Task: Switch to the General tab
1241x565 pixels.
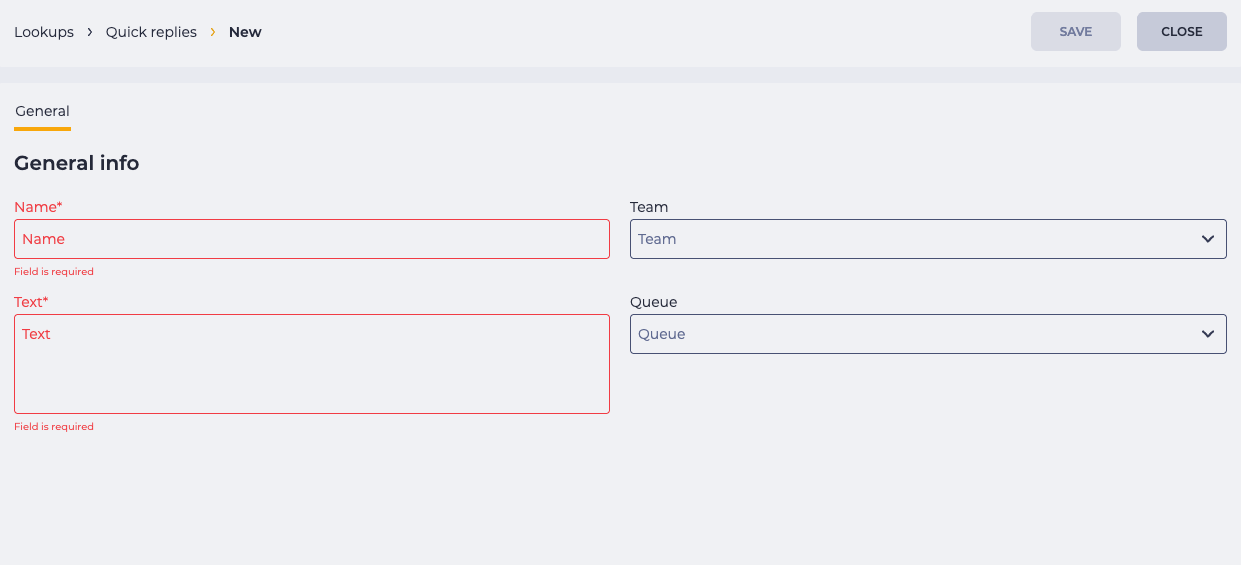Action: (42, 111)
